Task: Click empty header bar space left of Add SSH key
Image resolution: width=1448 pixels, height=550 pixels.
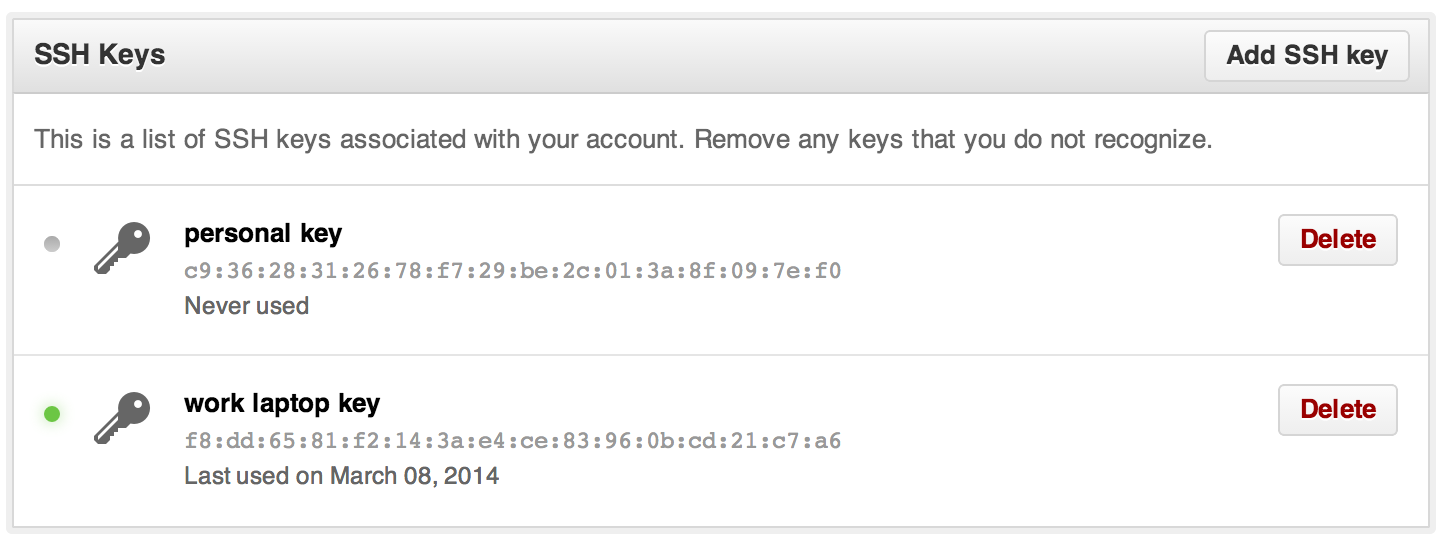Action: [x=700, y=55]
